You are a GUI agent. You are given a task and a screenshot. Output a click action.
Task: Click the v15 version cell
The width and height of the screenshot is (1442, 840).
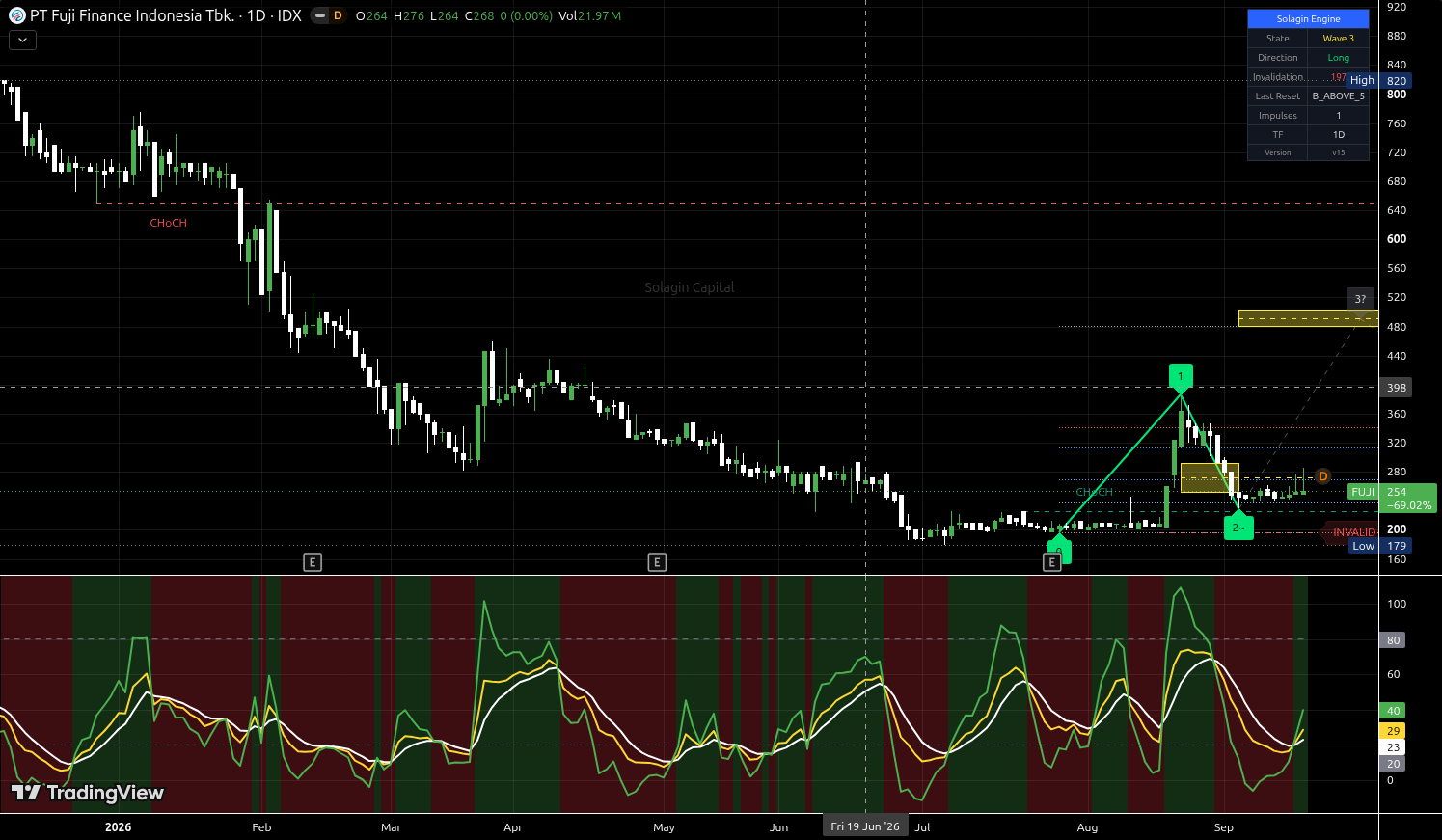point(1338,152)
